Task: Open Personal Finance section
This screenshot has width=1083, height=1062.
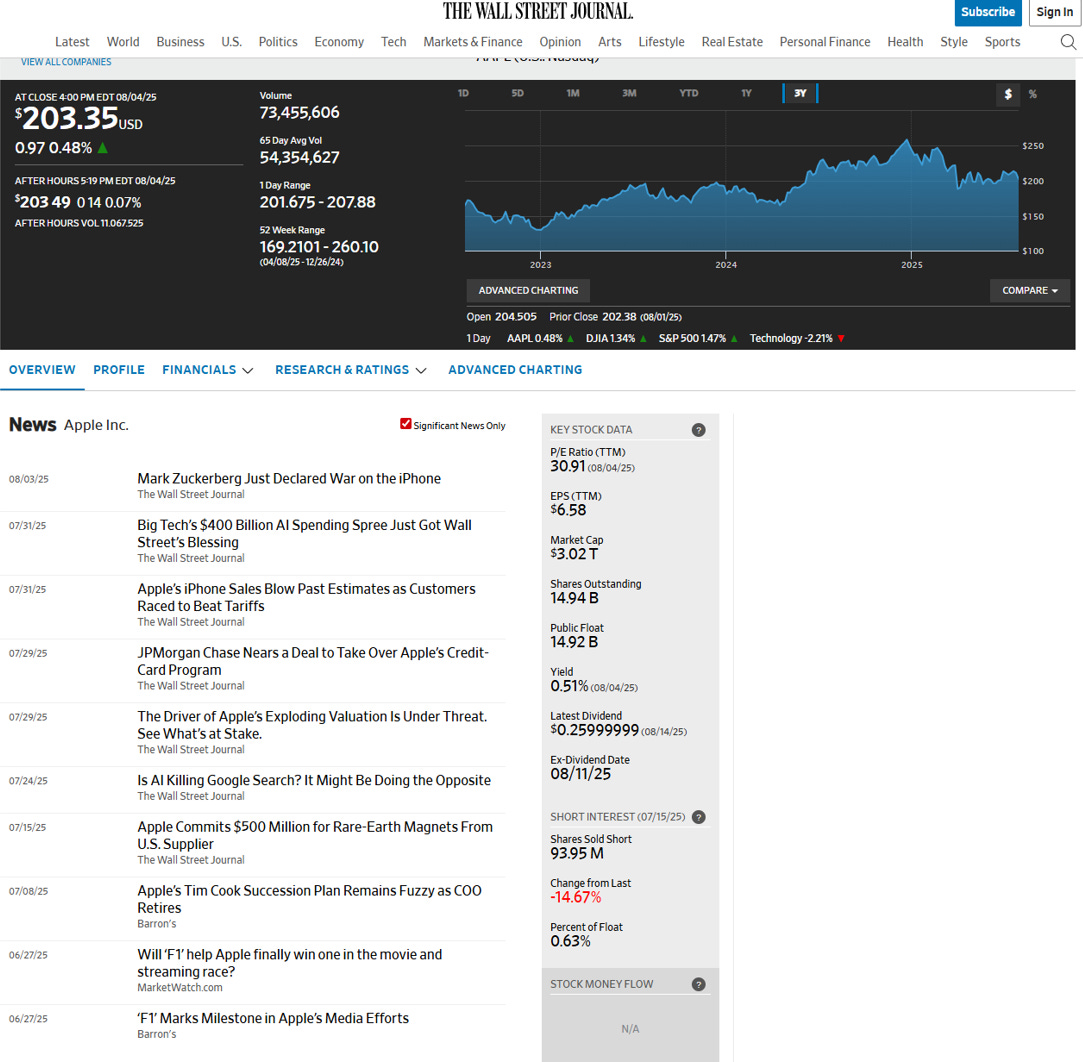Action: click(x=825, y=42)
